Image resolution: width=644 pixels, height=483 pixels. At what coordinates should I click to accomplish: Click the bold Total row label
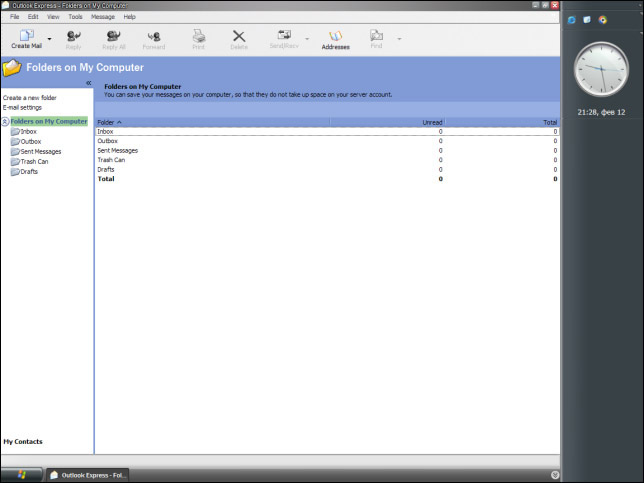tap(106, 179)
